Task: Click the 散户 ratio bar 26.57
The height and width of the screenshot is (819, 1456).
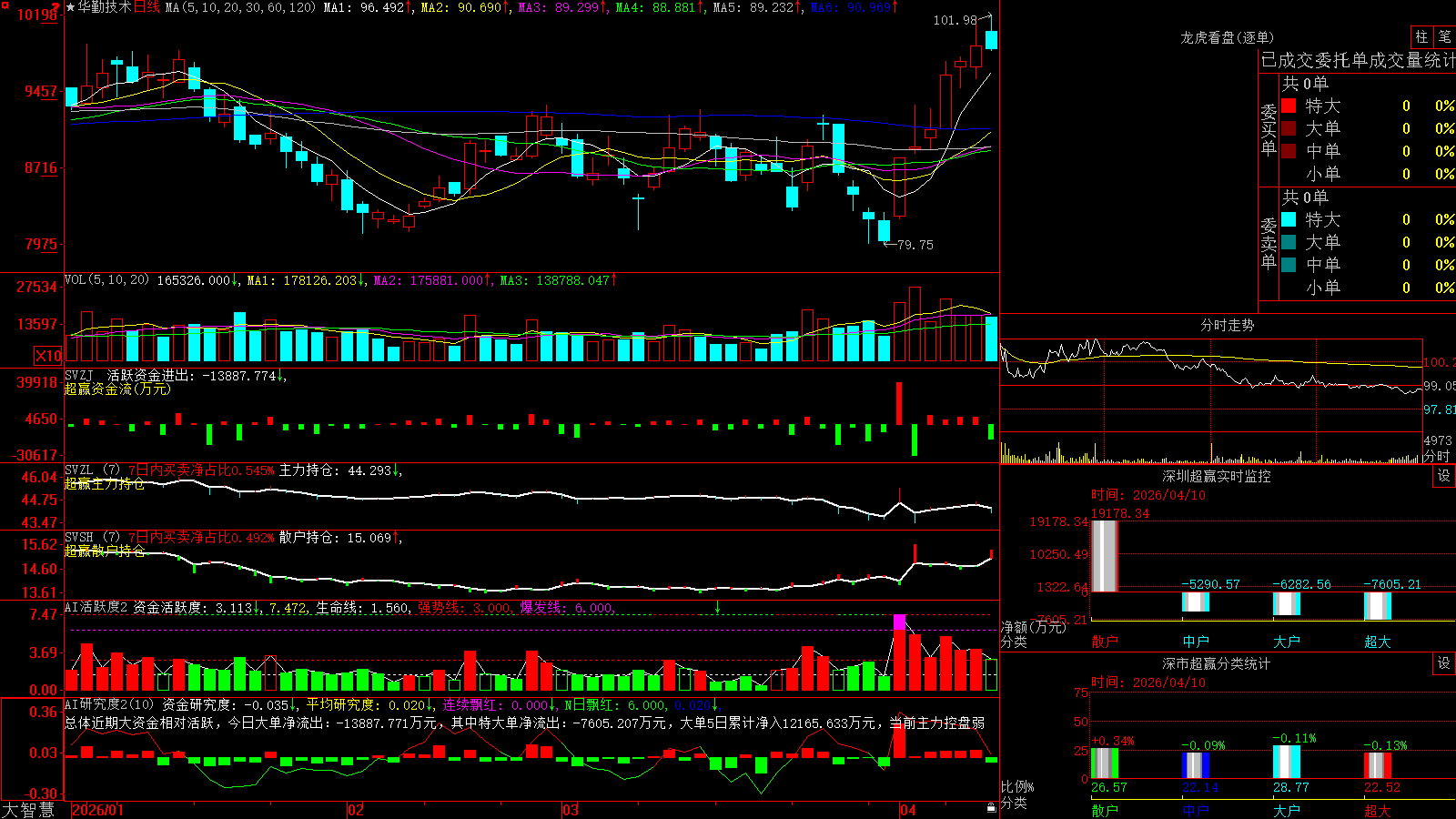Action: tap(1104, 763)
